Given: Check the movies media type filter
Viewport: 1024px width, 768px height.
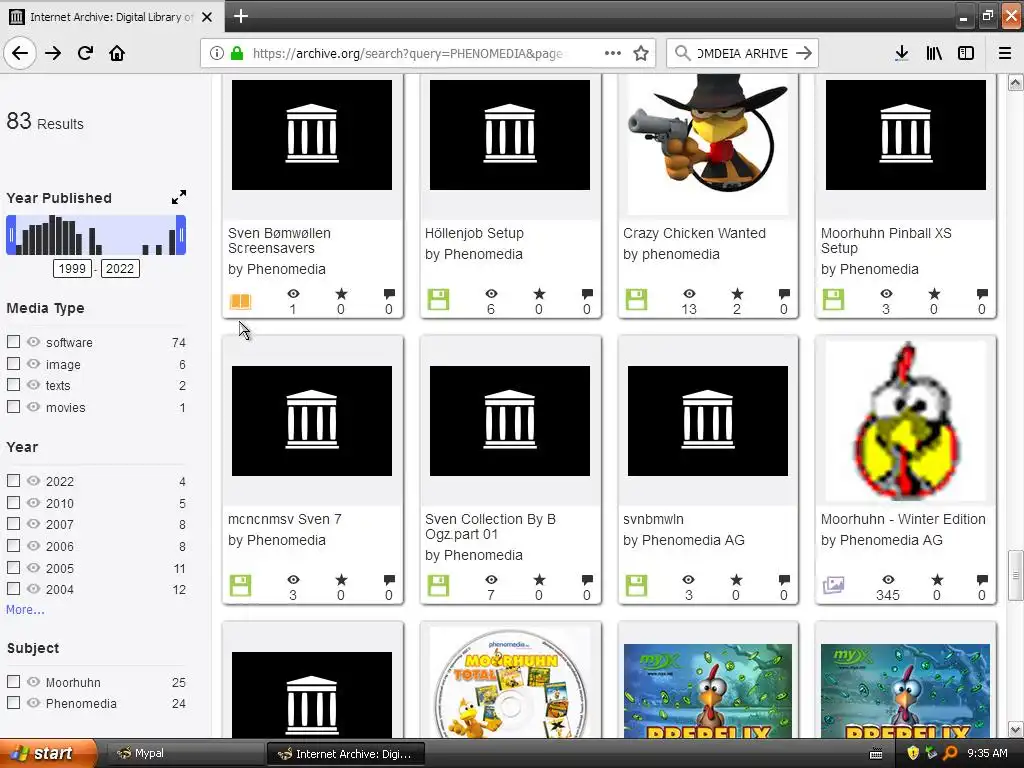Looking at the screenshot, I should (13, 406).
